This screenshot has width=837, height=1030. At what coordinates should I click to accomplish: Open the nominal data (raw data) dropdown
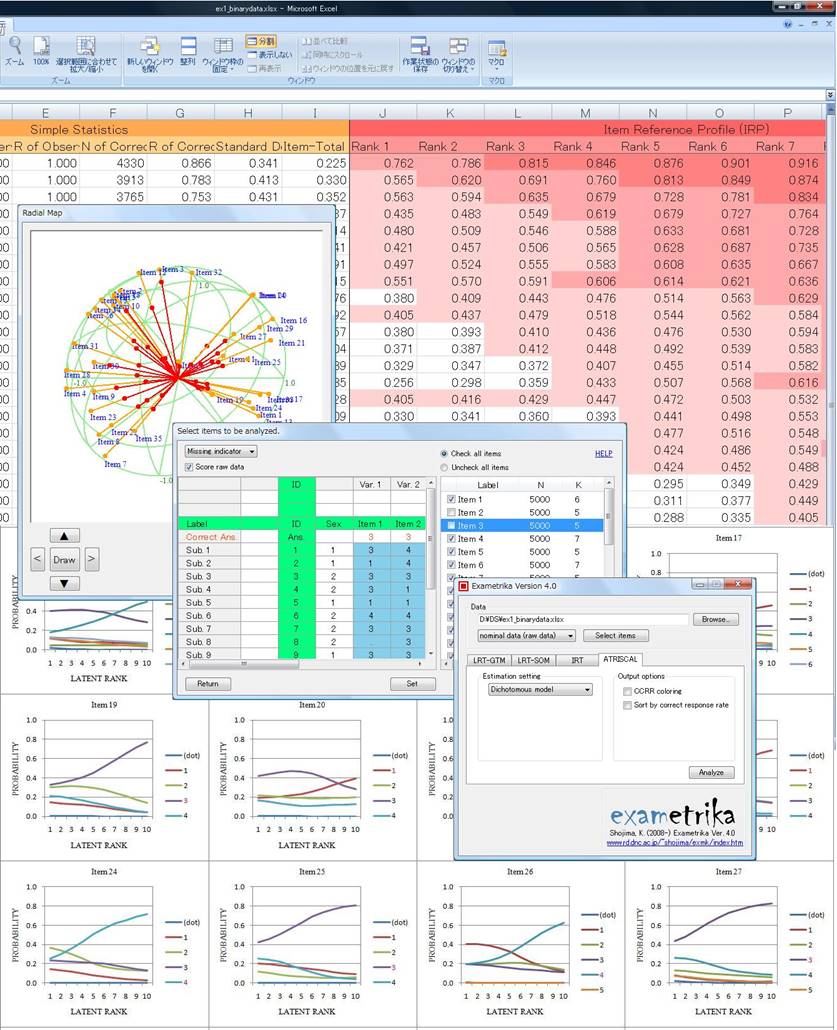tap(527, 635)
